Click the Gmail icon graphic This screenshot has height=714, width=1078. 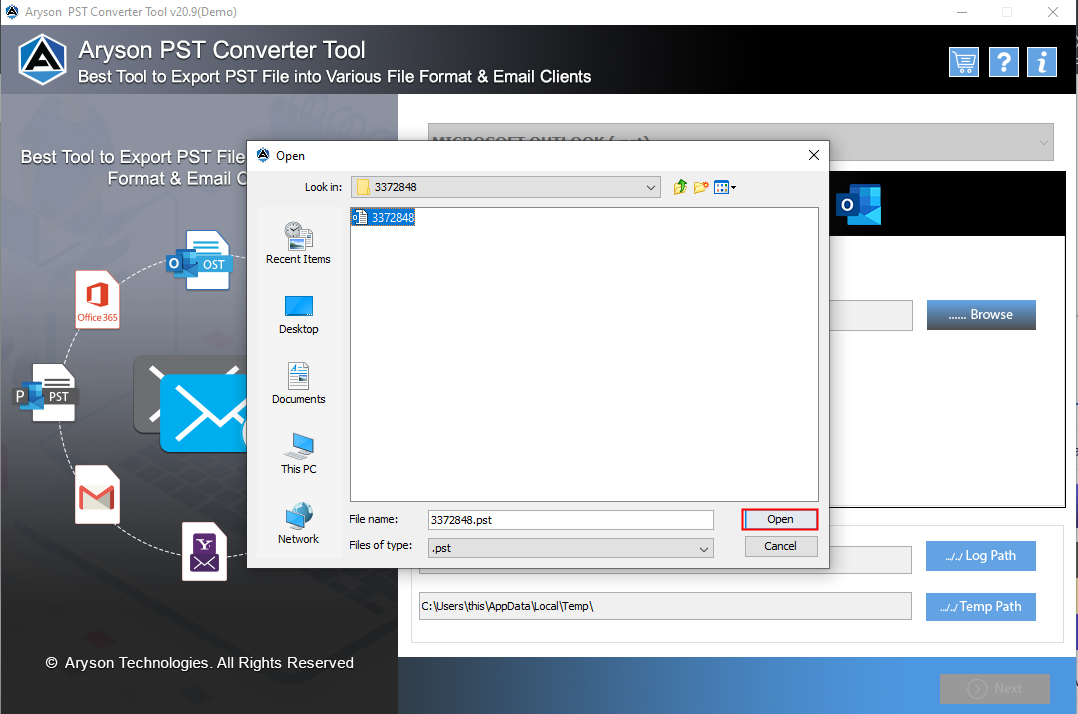tap(97, 495)
